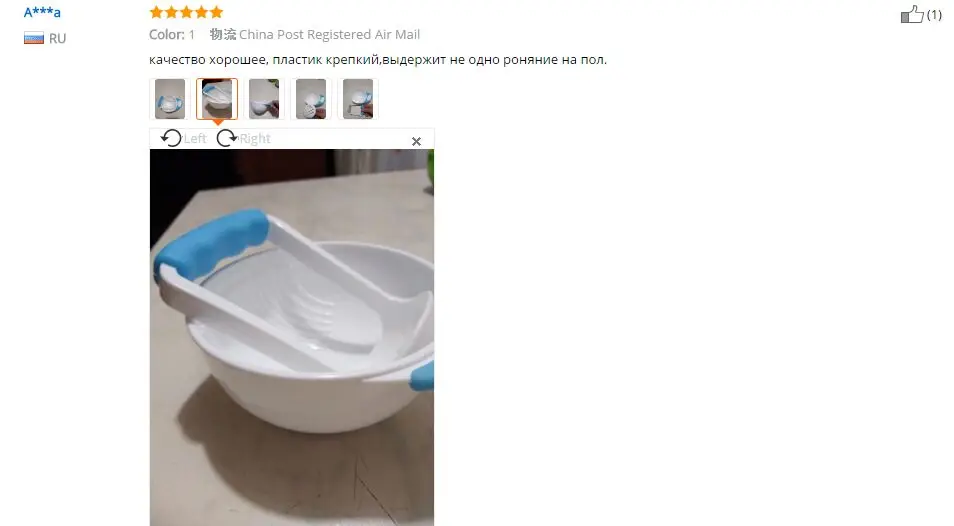954x526 pixels.
Task: Click the China Post Registered Air Mail text
Action: pyautogui.click(x=329, y=34)
